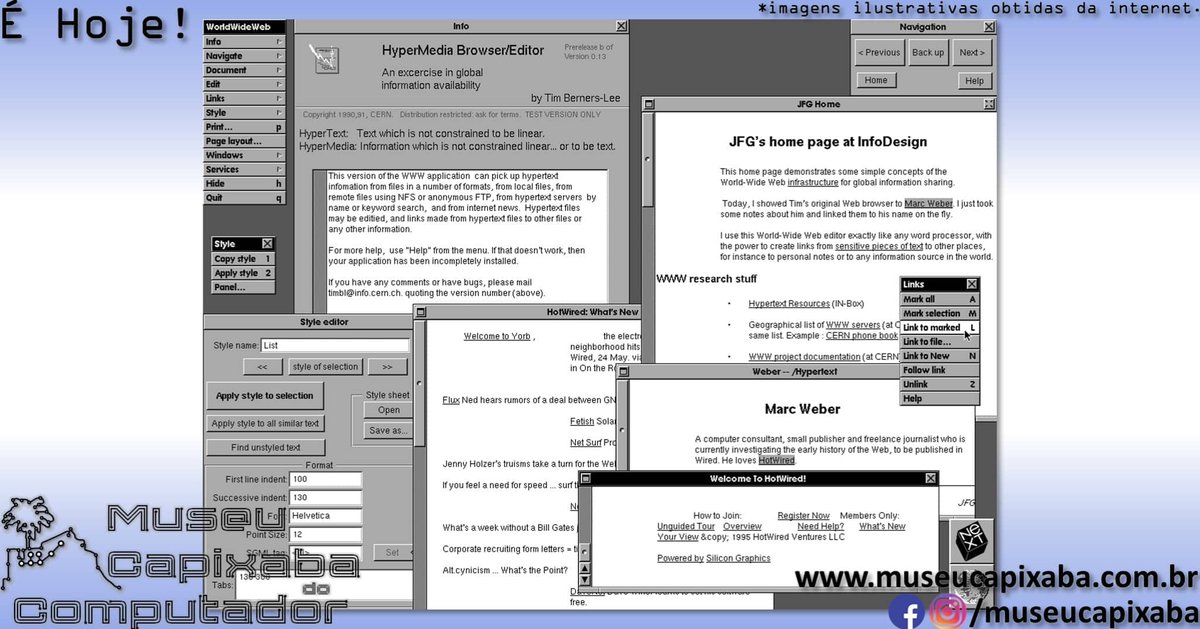Open the Document submenu
Screen dimensions: 1200x629
[244, 70]
